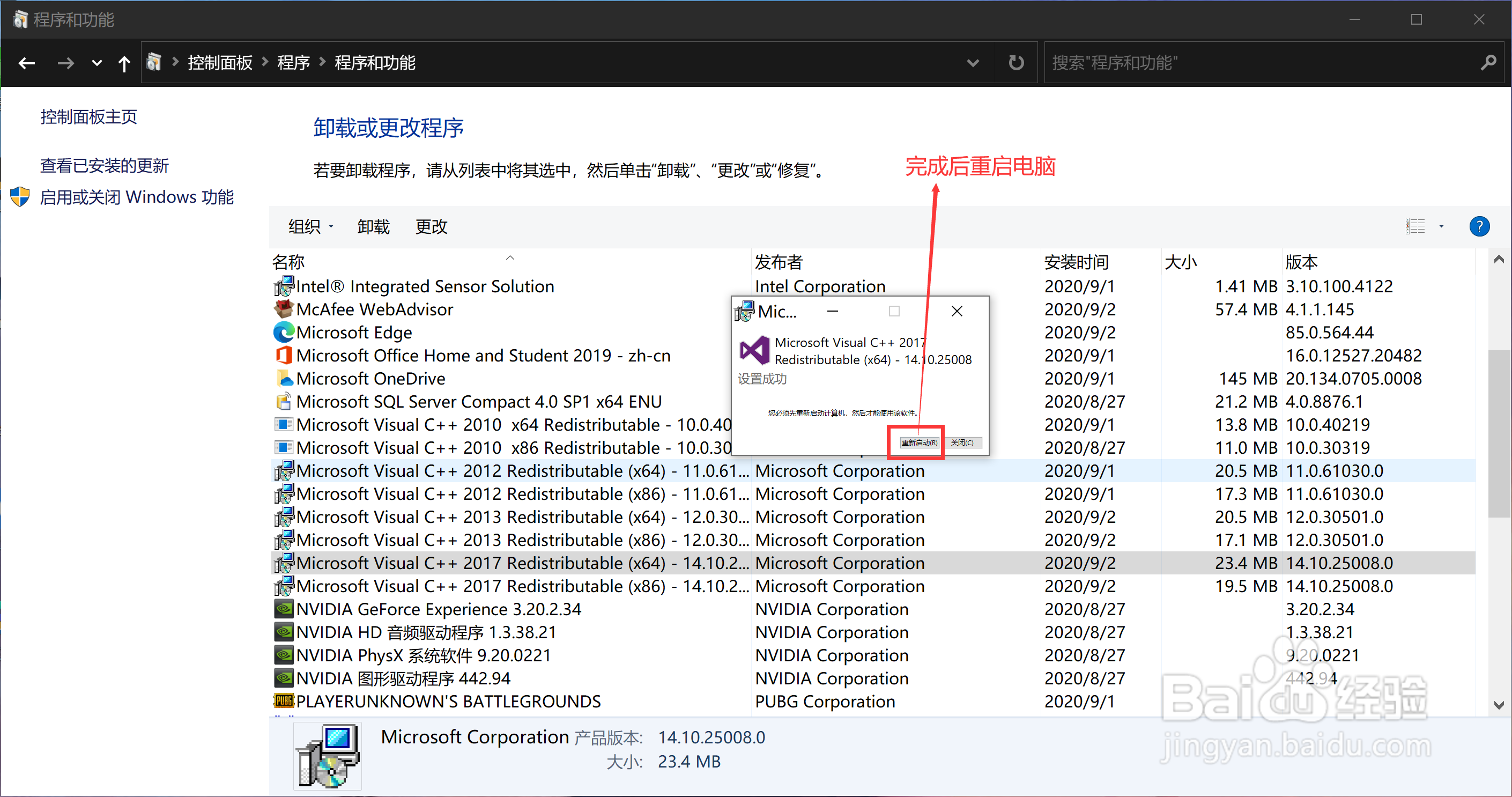Click the Back navigation arrow
Screen dimensions: 1512x797
tap(26, 63)
